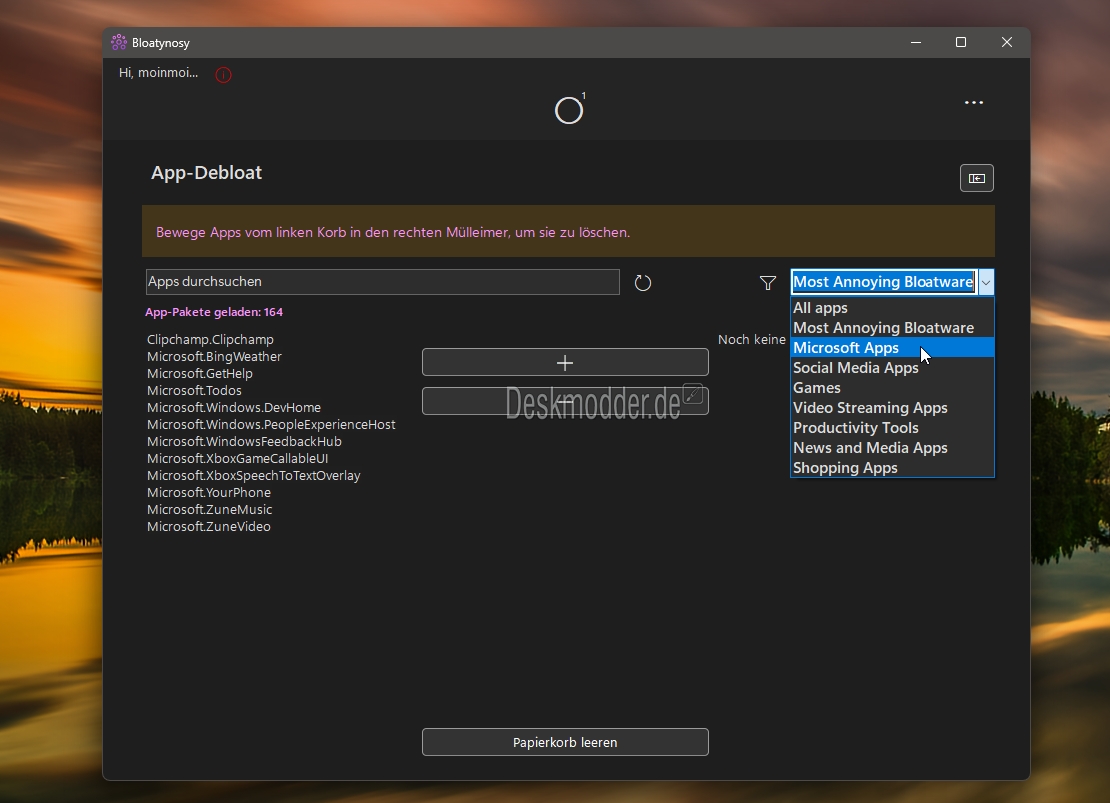The height and width of the screenshot is (803, 1110).
Task: Focus the Apps durchsuchen search field
Action: pyautogui.click(x=382, y=282)
